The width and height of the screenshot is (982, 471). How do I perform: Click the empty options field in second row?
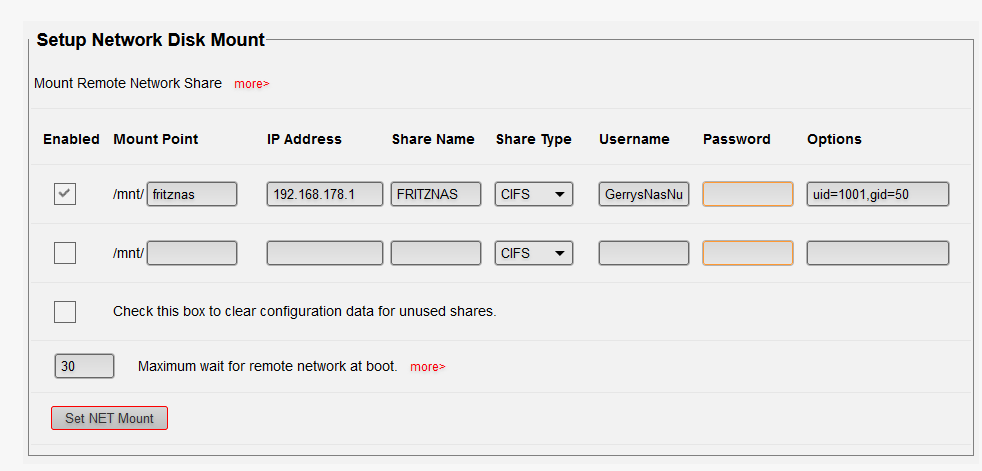coord(878,253)
